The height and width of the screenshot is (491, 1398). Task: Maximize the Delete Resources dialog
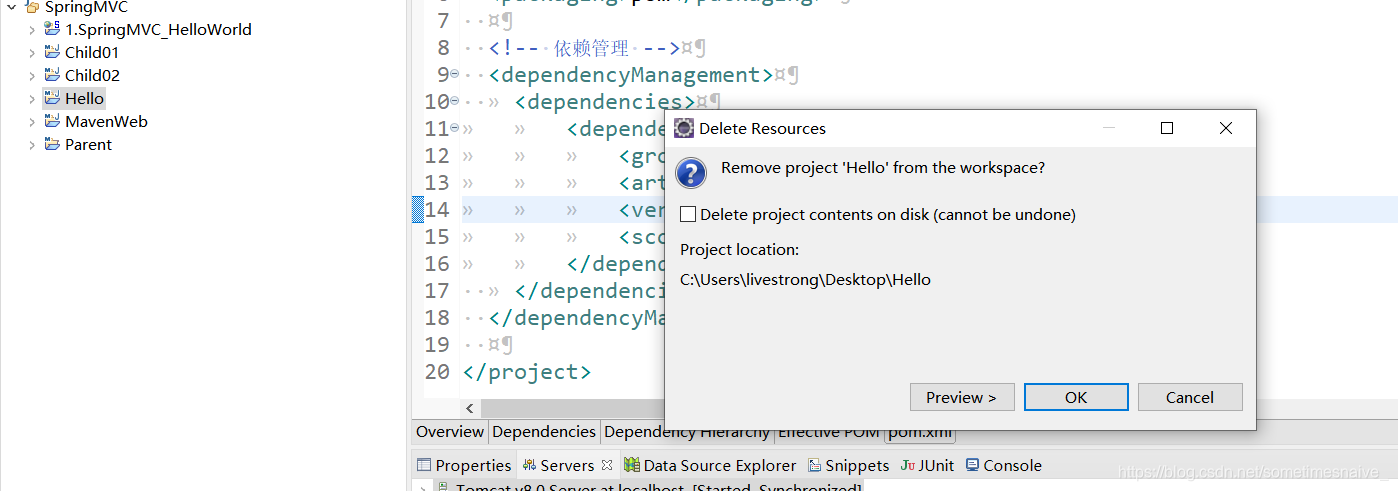click(x=1166, y=128)
